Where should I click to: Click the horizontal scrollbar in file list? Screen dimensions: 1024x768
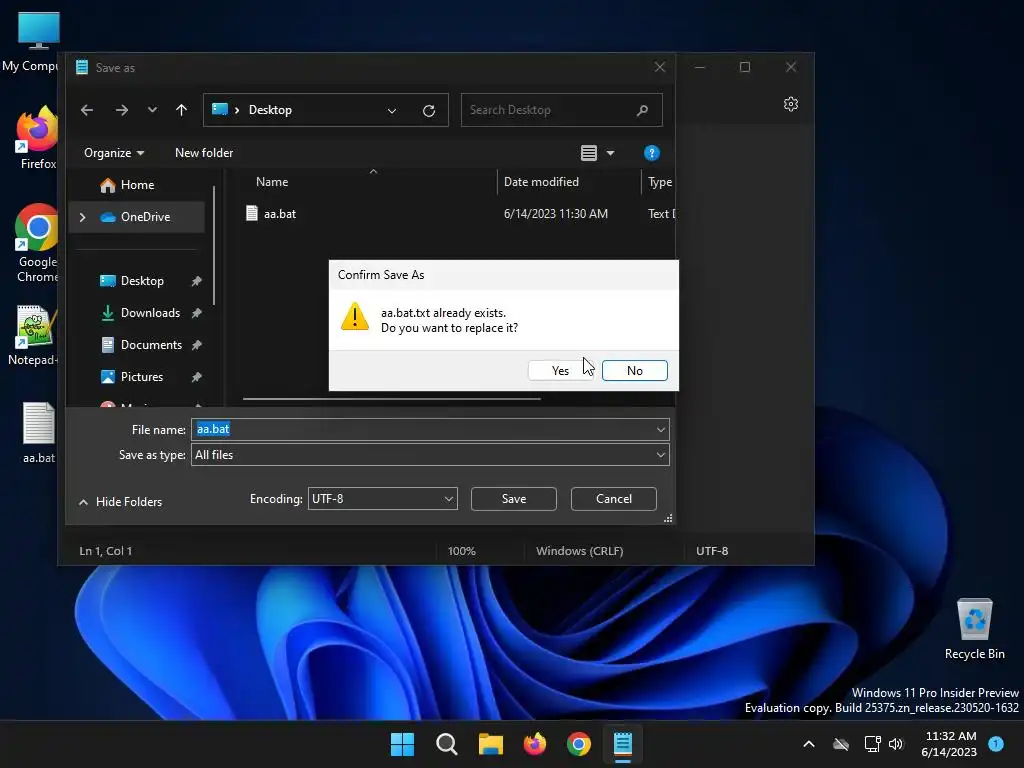(x=391, y=398)
